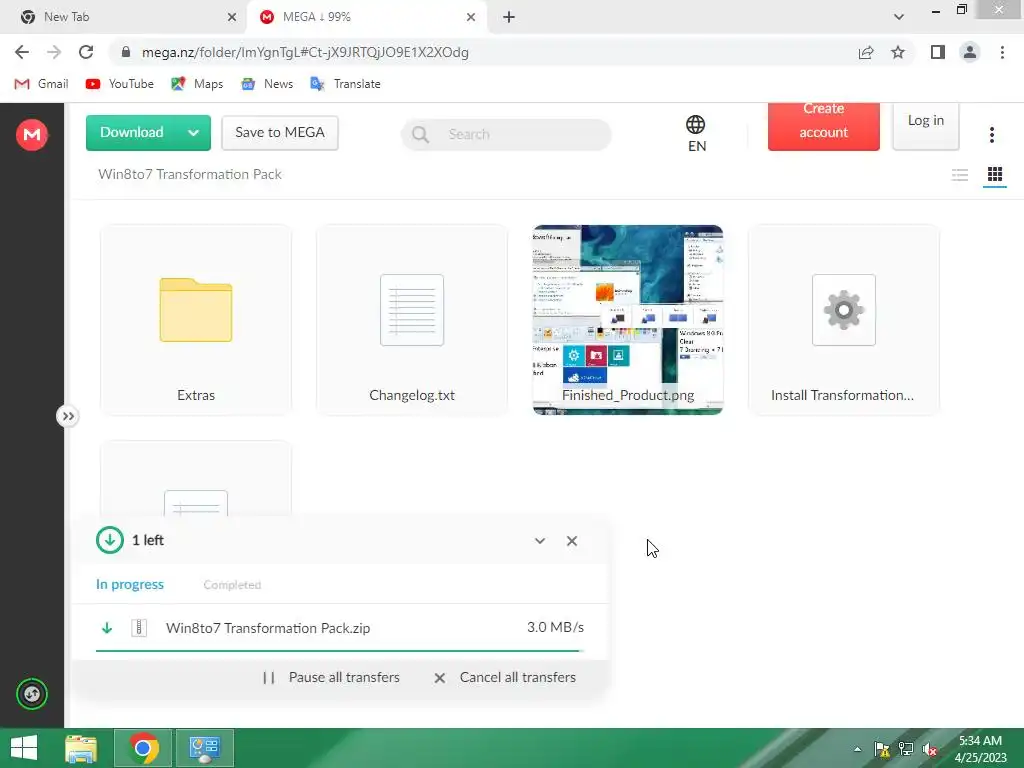1024x768 pixels.
Task: Switch to grid thumbnail view
Action: pos(995,174)
